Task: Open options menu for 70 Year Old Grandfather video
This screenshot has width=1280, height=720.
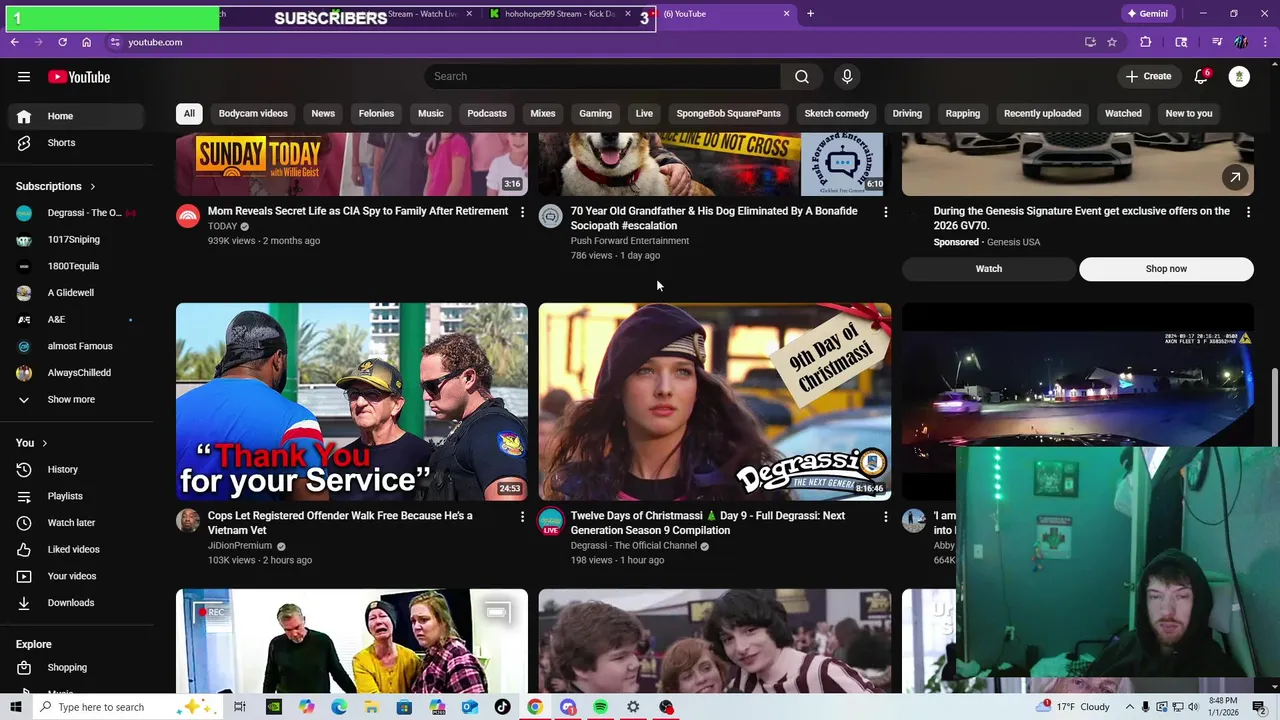Action: [x=885, y=212]
